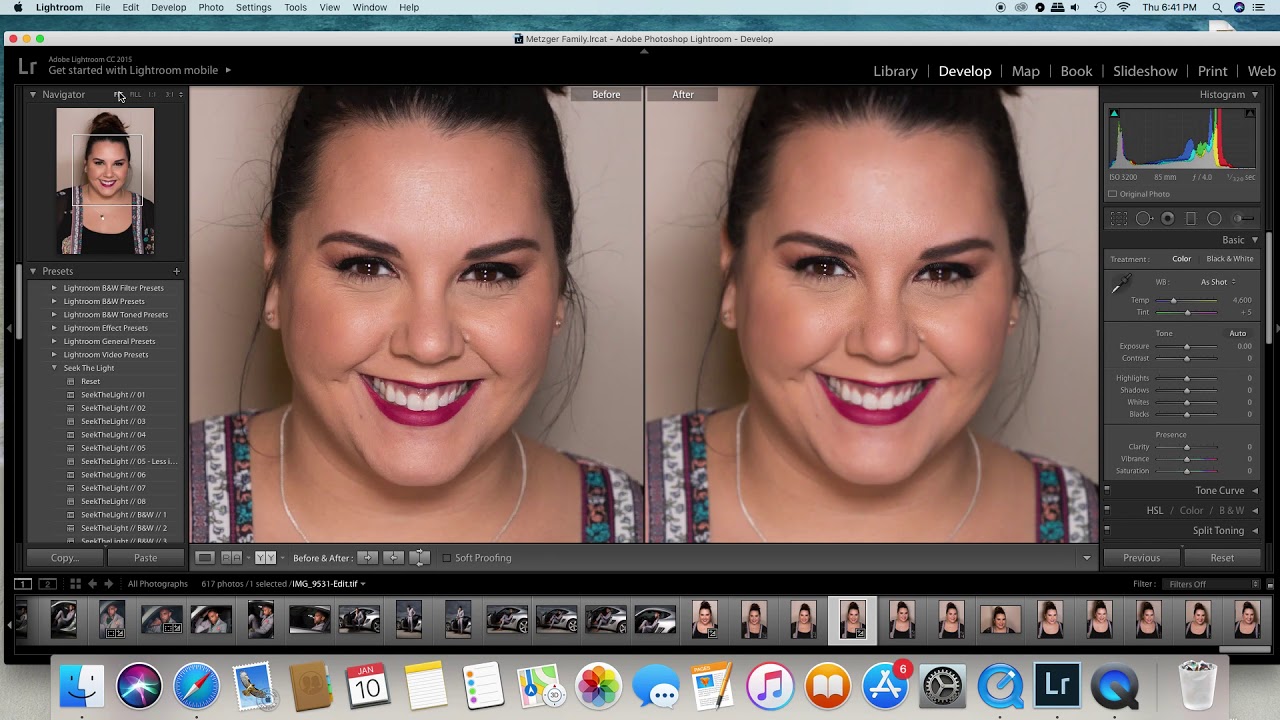Viewport: 1280px width, 720px height.
Task: Click the Reference view RA button
Action: click(x=231, y=558)
